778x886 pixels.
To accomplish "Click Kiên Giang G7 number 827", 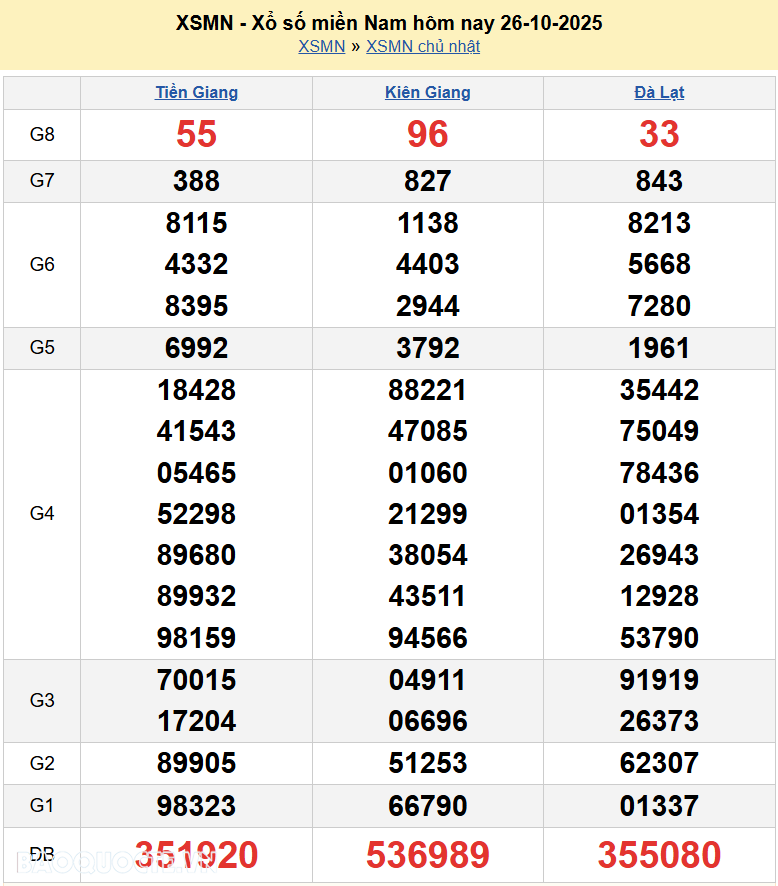I will coord(427,181).
